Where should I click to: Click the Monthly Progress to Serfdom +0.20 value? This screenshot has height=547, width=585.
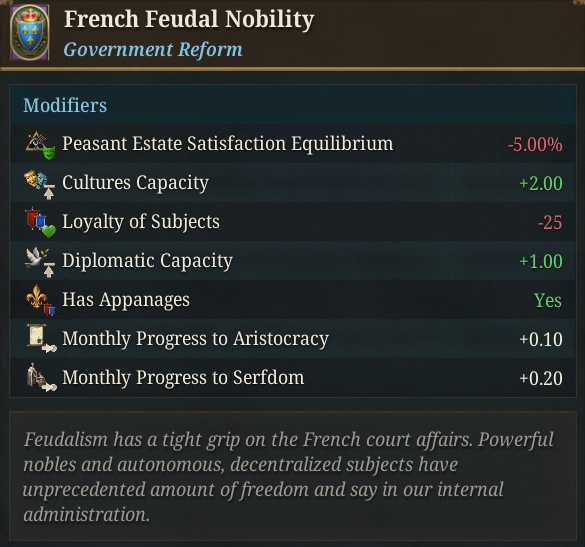541,378
